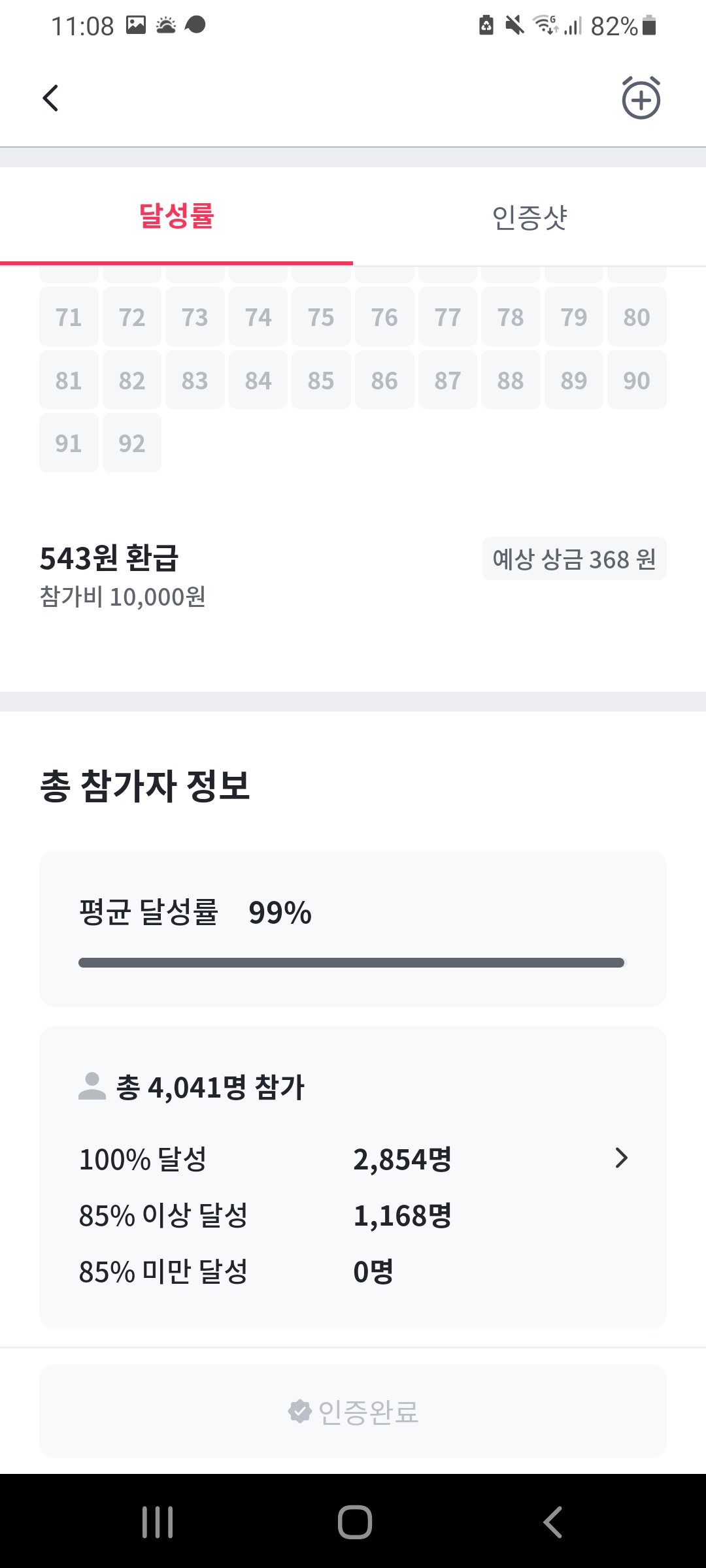Click the 평균 달성률 progress bar
706x1568 pixels.
(352, 962)
